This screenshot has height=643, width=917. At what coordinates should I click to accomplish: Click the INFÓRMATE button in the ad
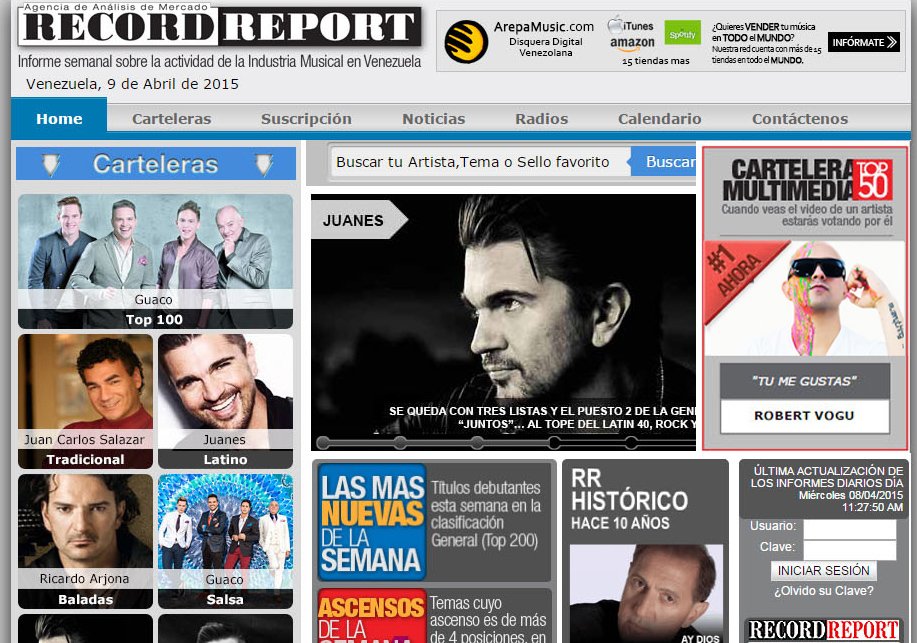(x=864, y=42)
